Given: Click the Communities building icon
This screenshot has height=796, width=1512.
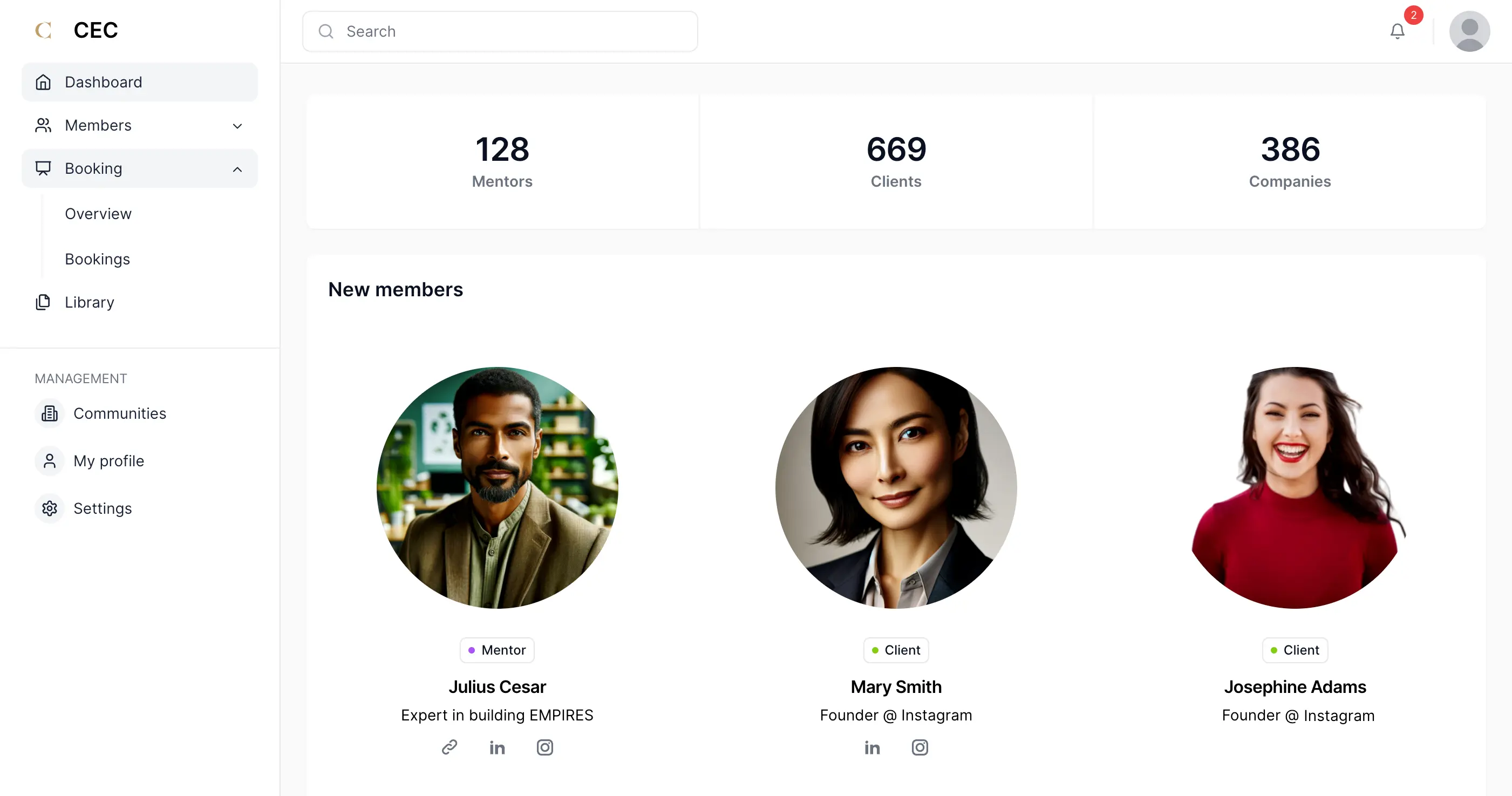Looking at the screenshot, I should [50, 413].
